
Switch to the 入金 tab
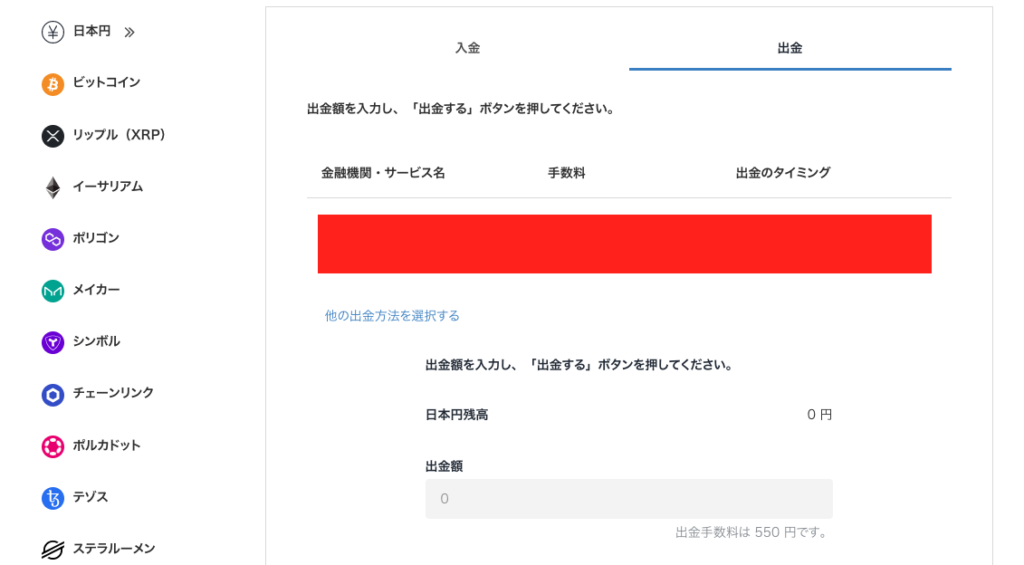click(468, 48)
